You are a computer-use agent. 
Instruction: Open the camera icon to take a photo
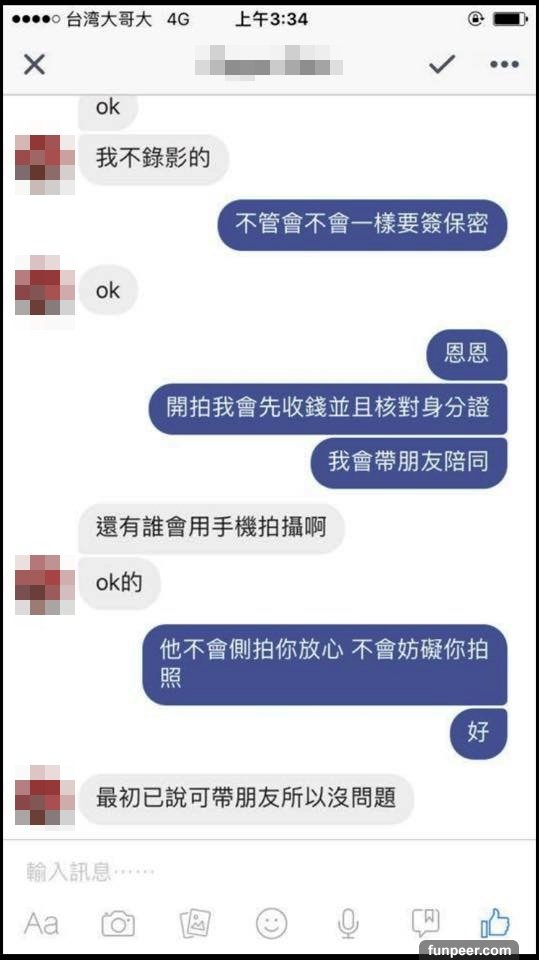coord(118,923)
